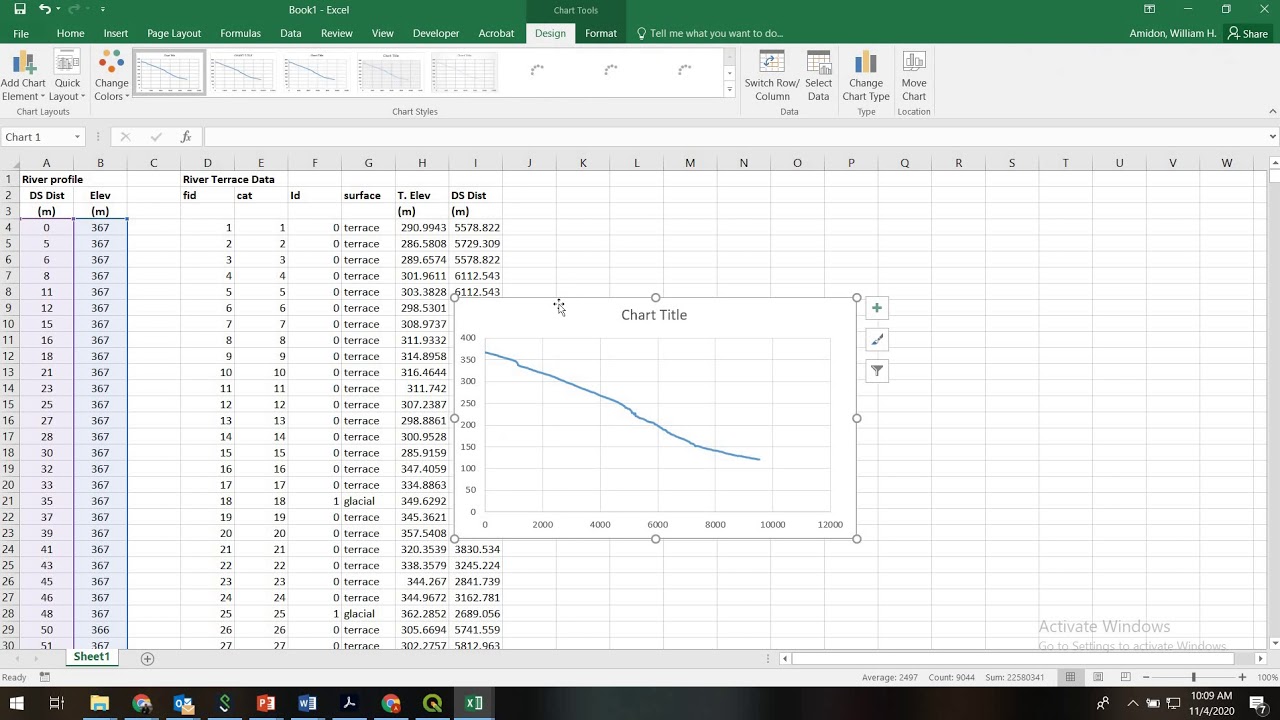Screen dimensions: 1280x720
Task: Click the zoom out minus button
Action: point(1146,677)
